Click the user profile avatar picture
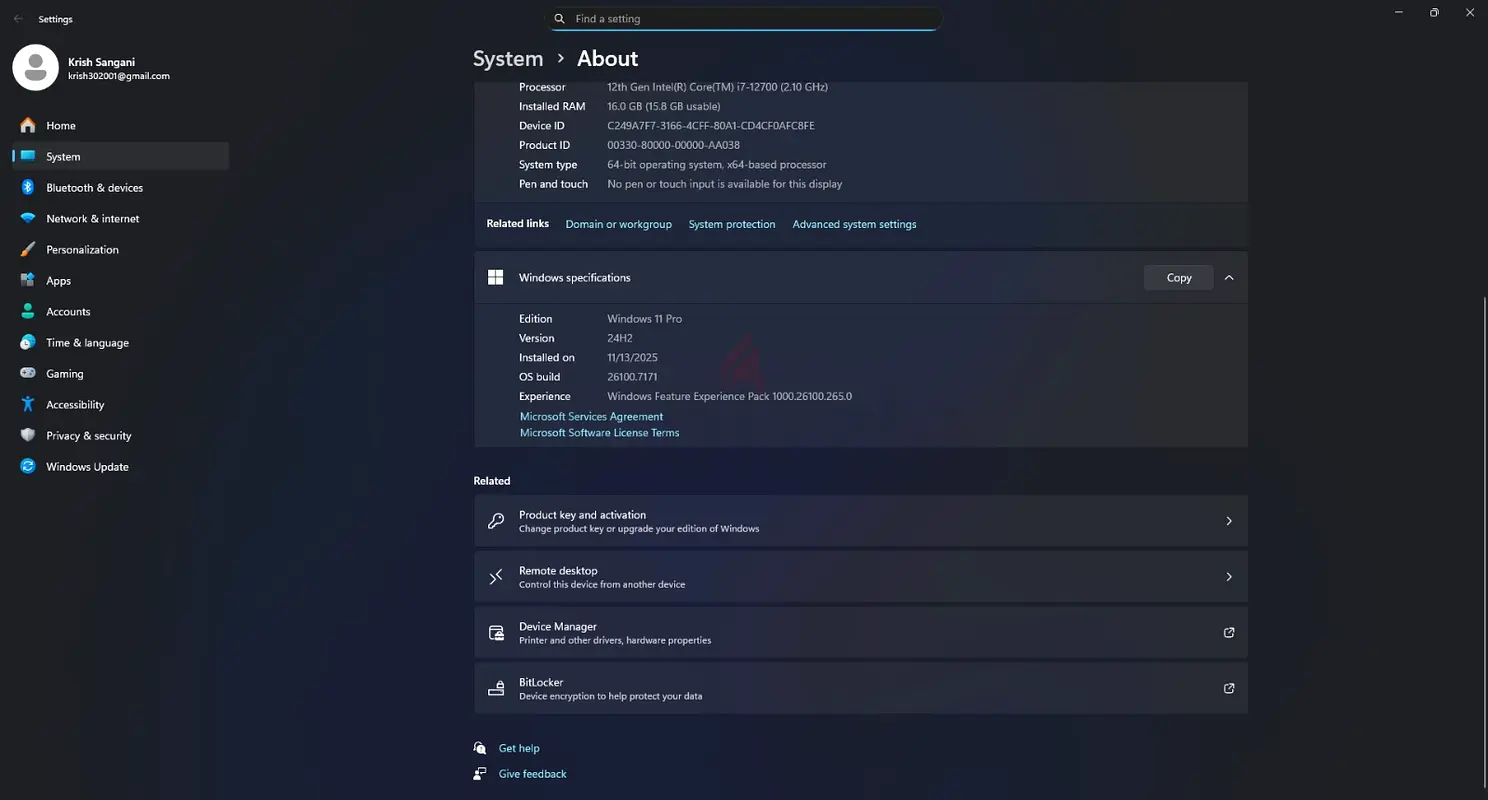This screenshot has width=1488, height=800. coord(35,67)
